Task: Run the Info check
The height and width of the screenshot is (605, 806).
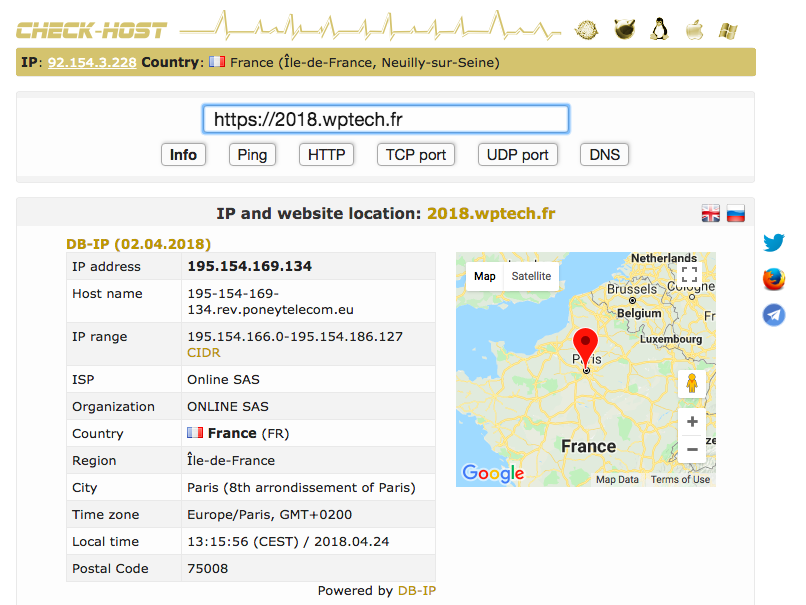Action: tap(184, 155)
